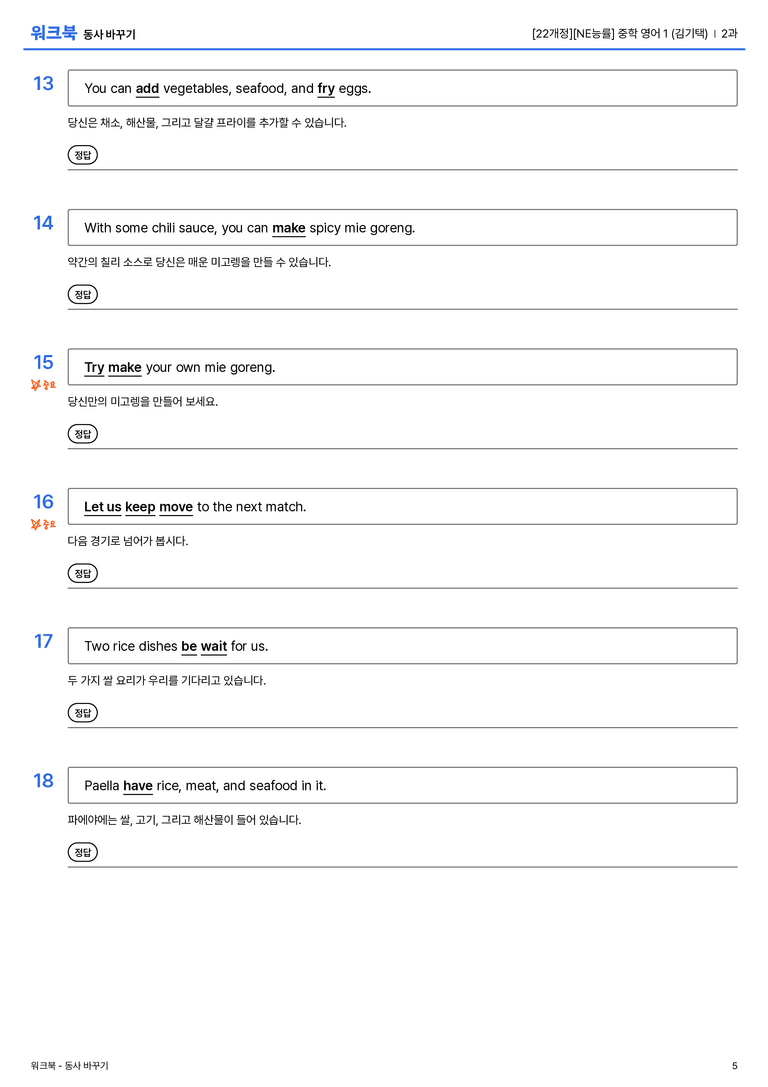The width and height of the screenshot is (768, 1087).
Task: Click the 워크북 title in the header
Action: click(53, 33)
